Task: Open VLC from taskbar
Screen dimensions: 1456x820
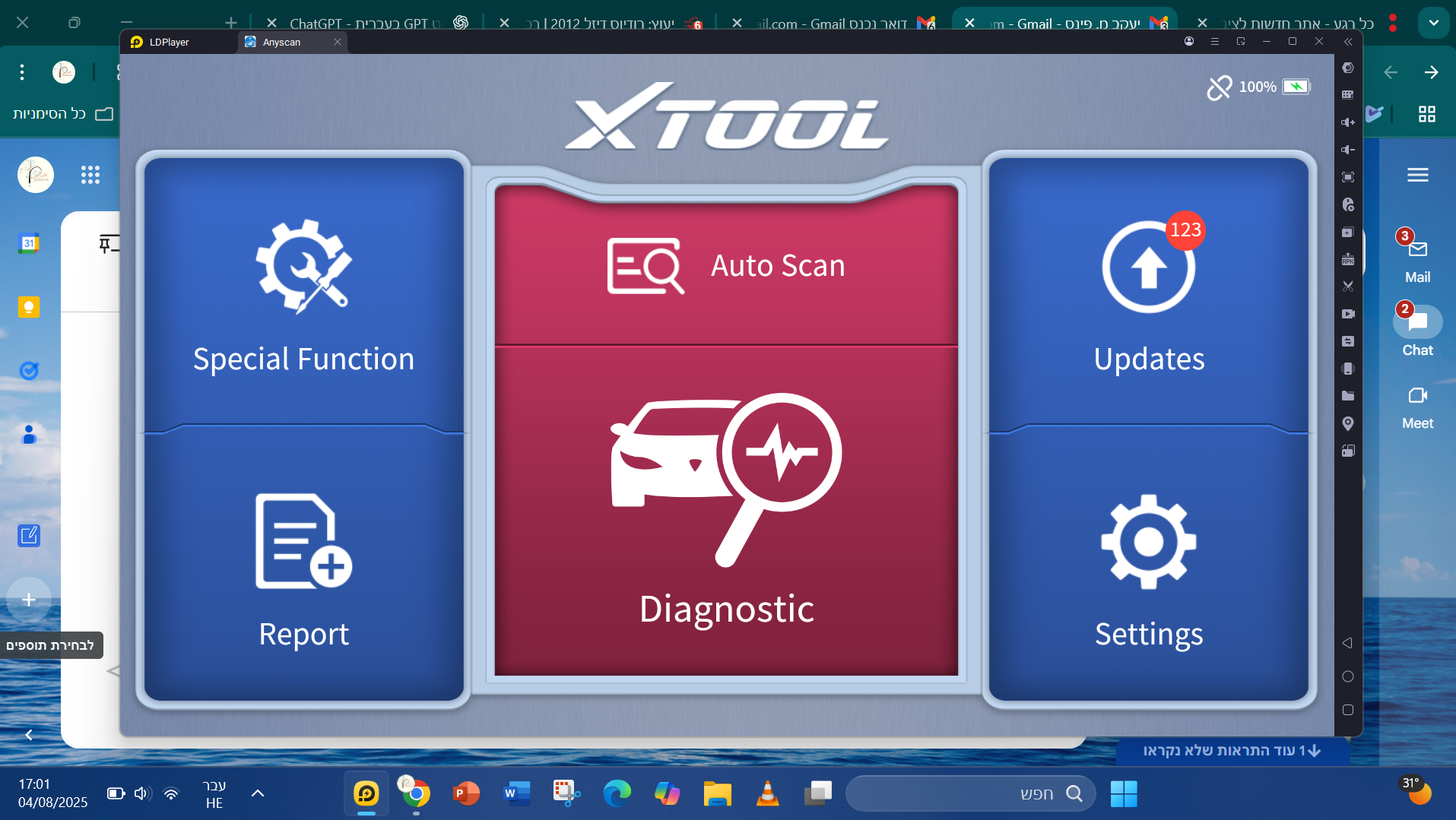Action: click(x=767, y=793)
